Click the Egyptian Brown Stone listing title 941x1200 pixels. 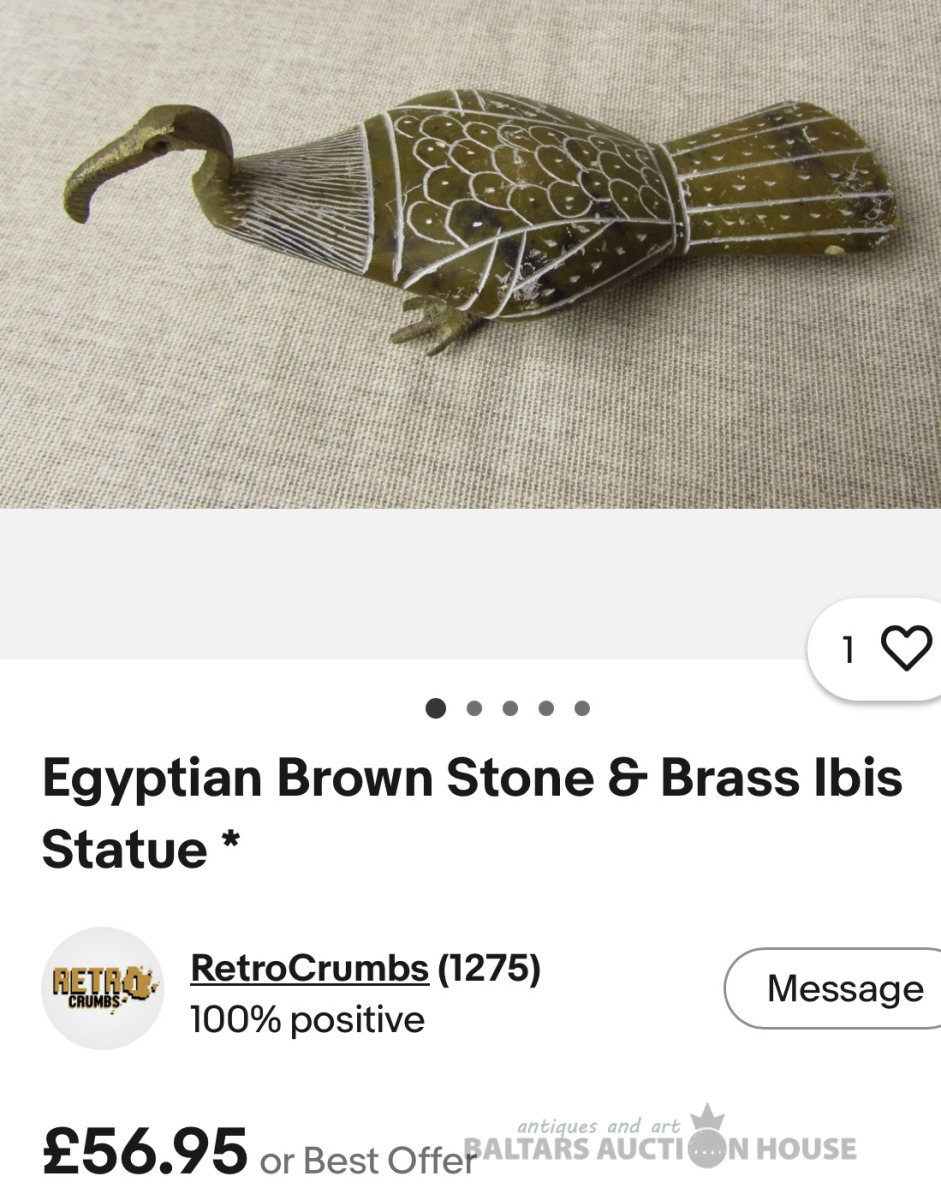[472, 813]
